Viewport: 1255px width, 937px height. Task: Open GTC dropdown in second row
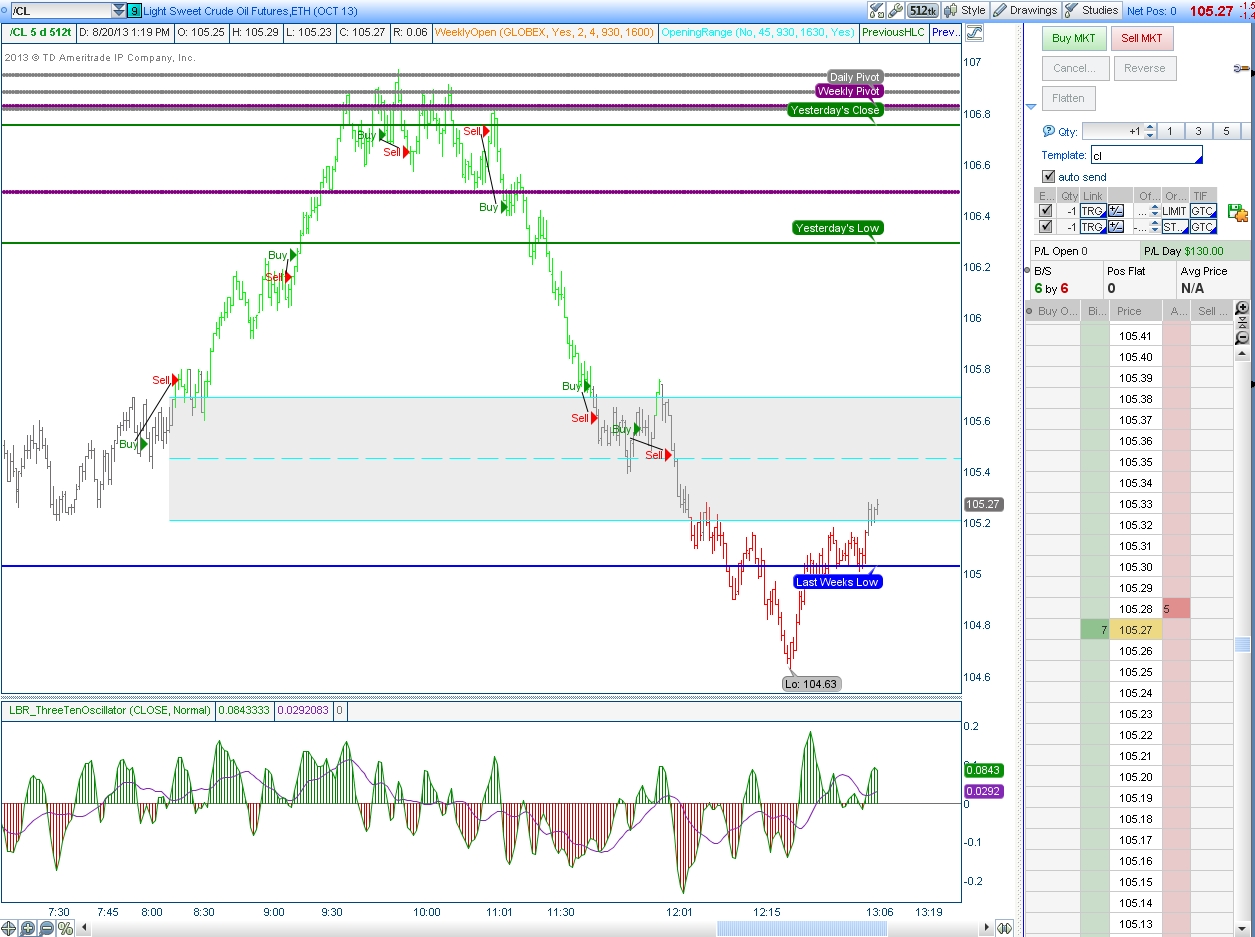tap(1204, 227)
